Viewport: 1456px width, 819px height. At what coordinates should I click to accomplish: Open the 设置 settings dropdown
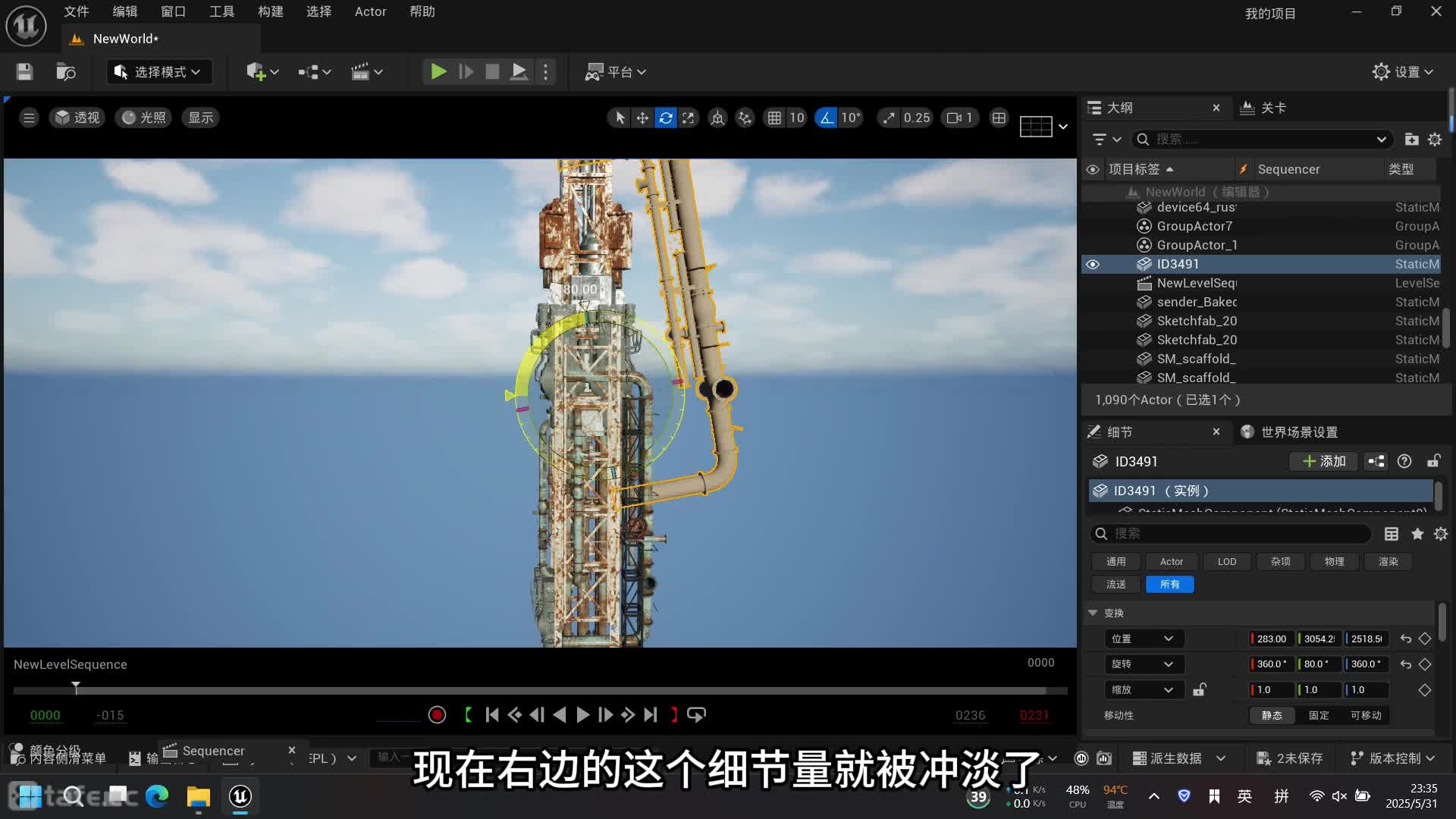pos(1403,72)
